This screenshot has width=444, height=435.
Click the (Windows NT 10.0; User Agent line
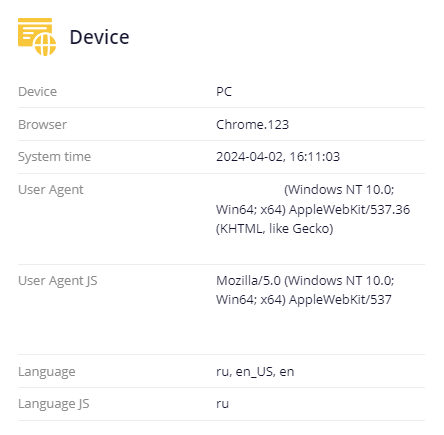[339, 190]
